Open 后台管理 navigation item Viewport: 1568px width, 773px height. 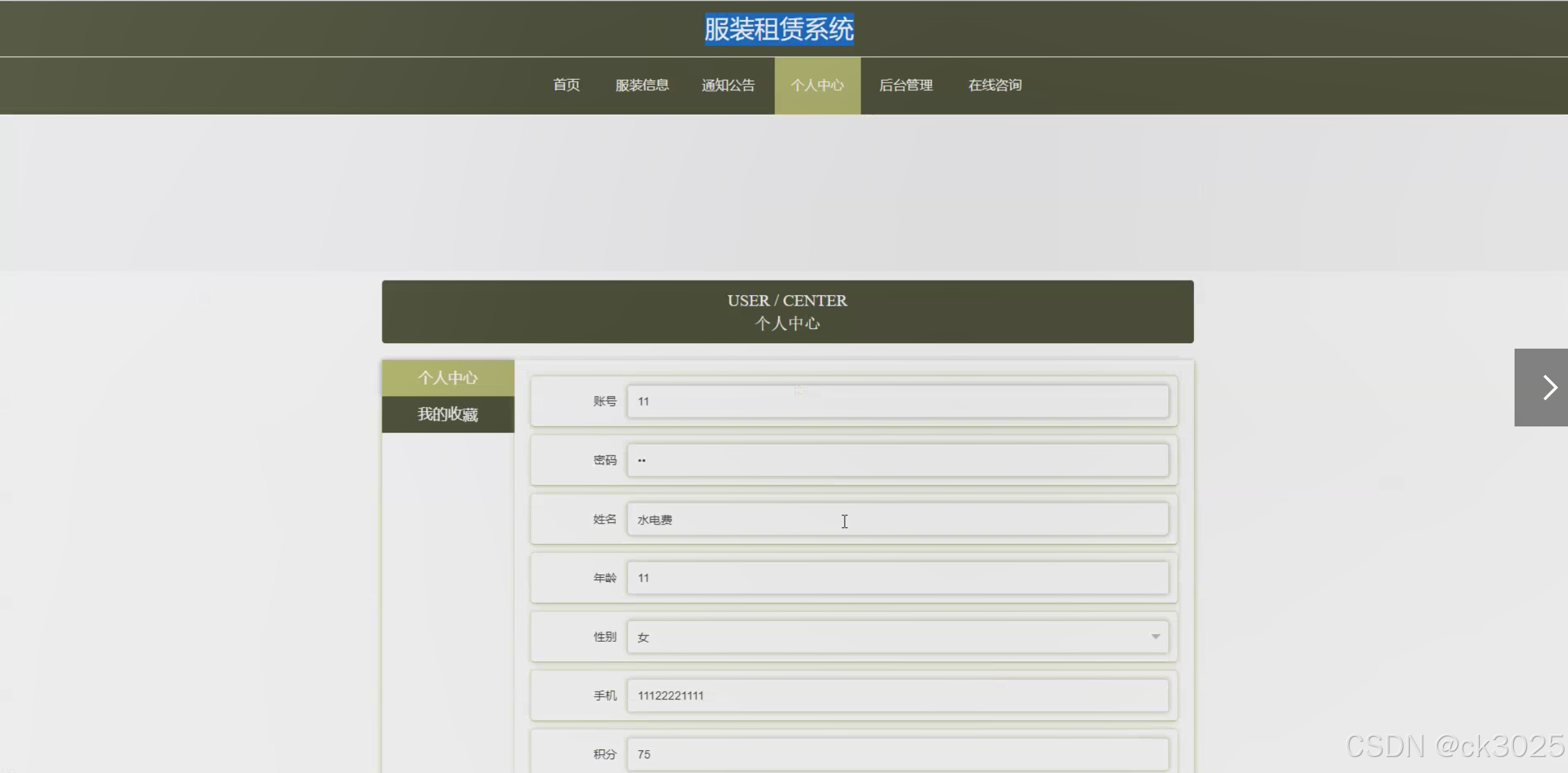(906, 85)
